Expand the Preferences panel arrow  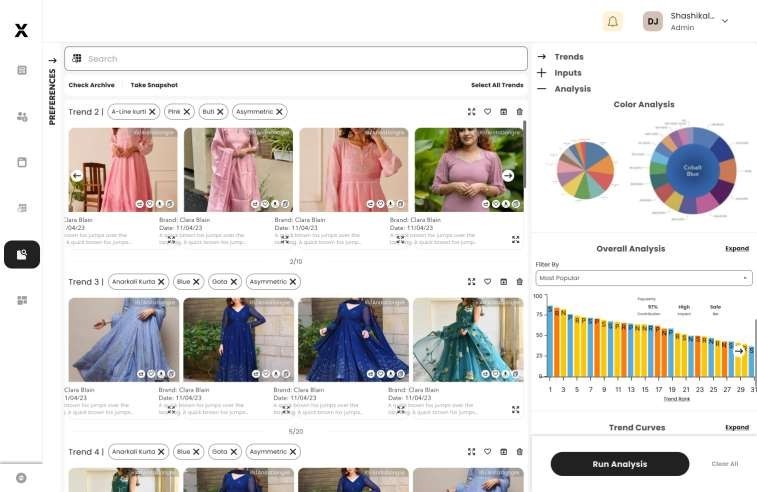pyautogui.click(x=52, y=61)
